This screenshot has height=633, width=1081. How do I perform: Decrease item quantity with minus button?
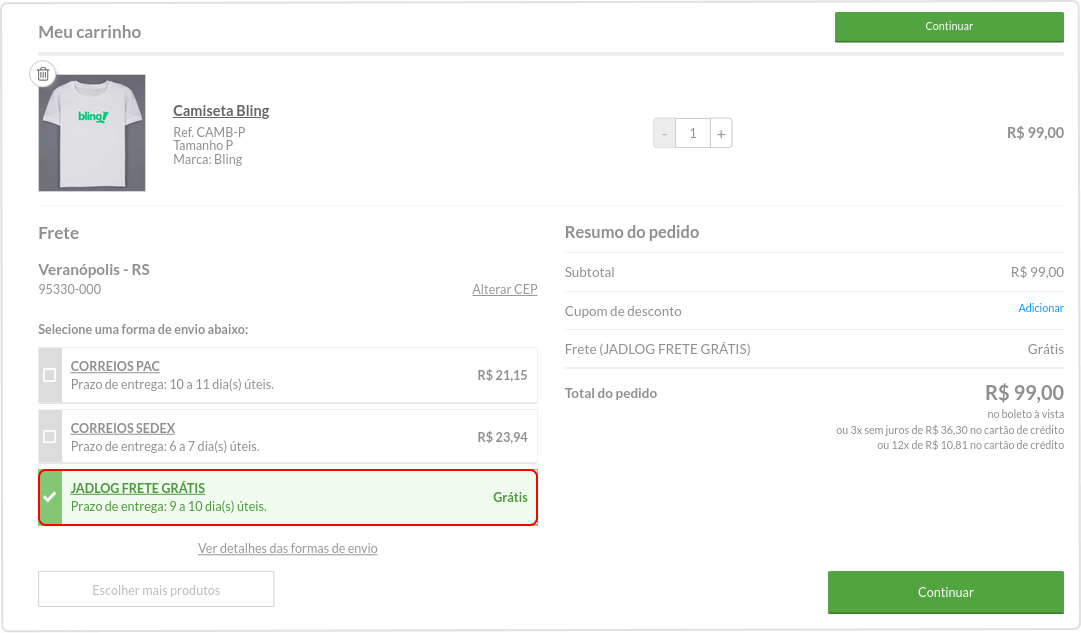pyautogui.click(x=665, y=134)
